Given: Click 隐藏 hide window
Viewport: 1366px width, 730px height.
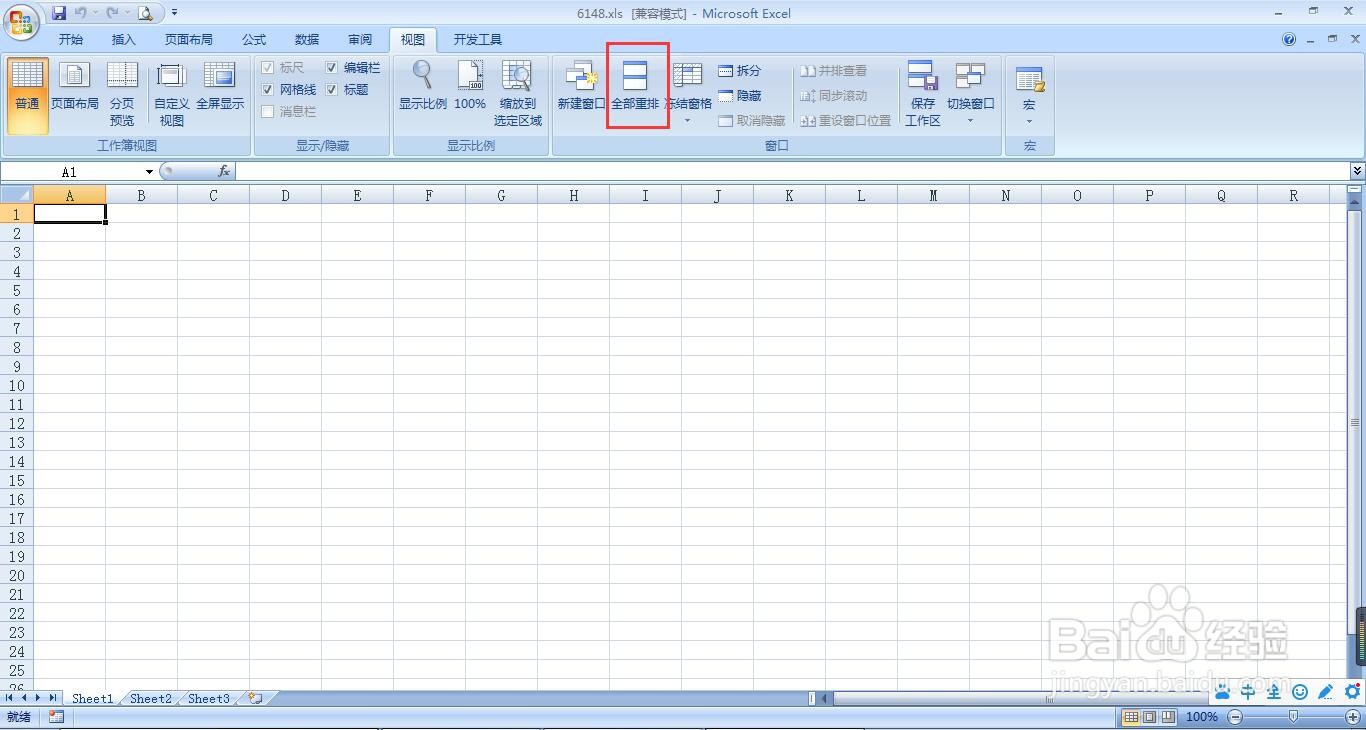Looking at the screenshot, I should tap(739, 96).
